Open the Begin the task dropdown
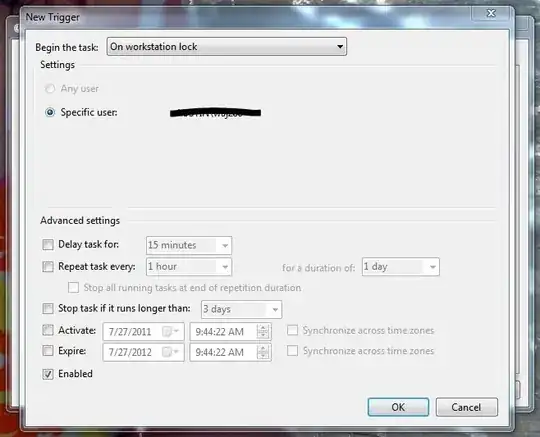 coord(227,46)
